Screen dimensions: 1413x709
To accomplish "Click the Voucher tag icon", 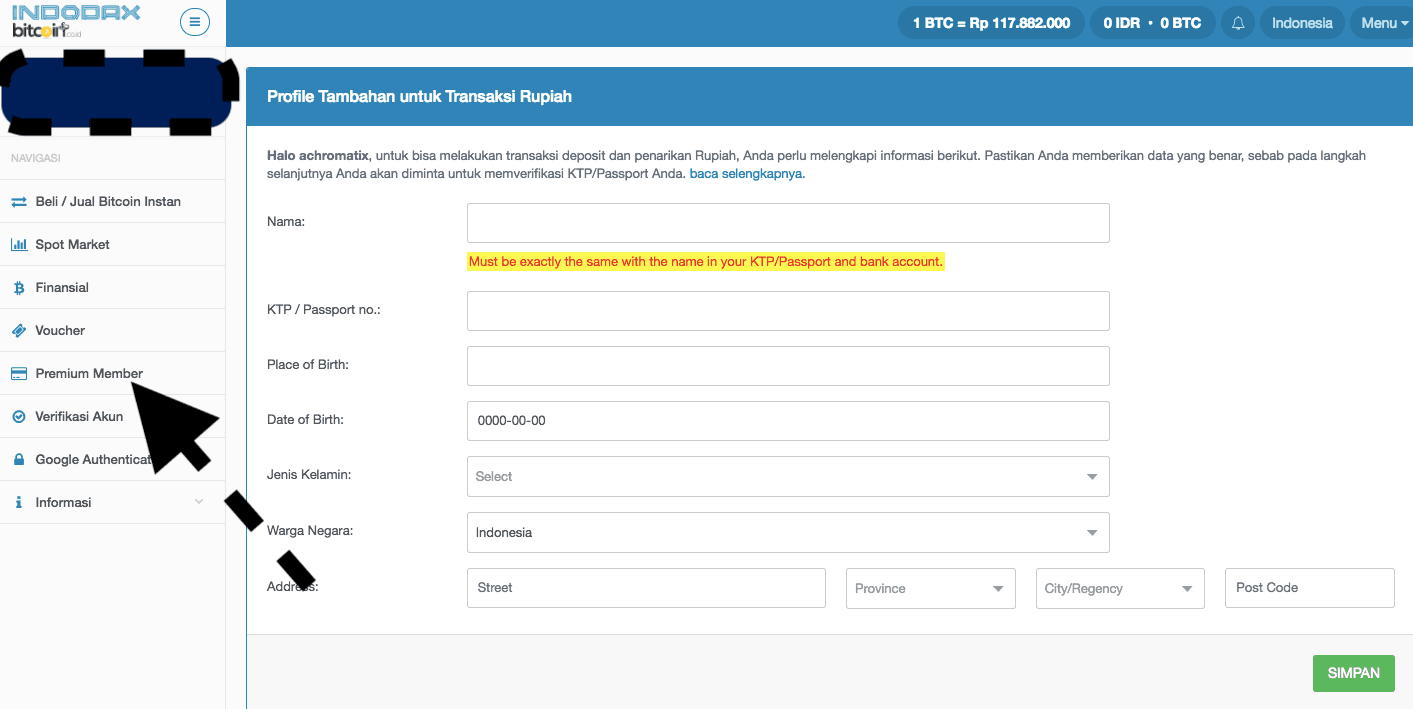I will 19,330.
